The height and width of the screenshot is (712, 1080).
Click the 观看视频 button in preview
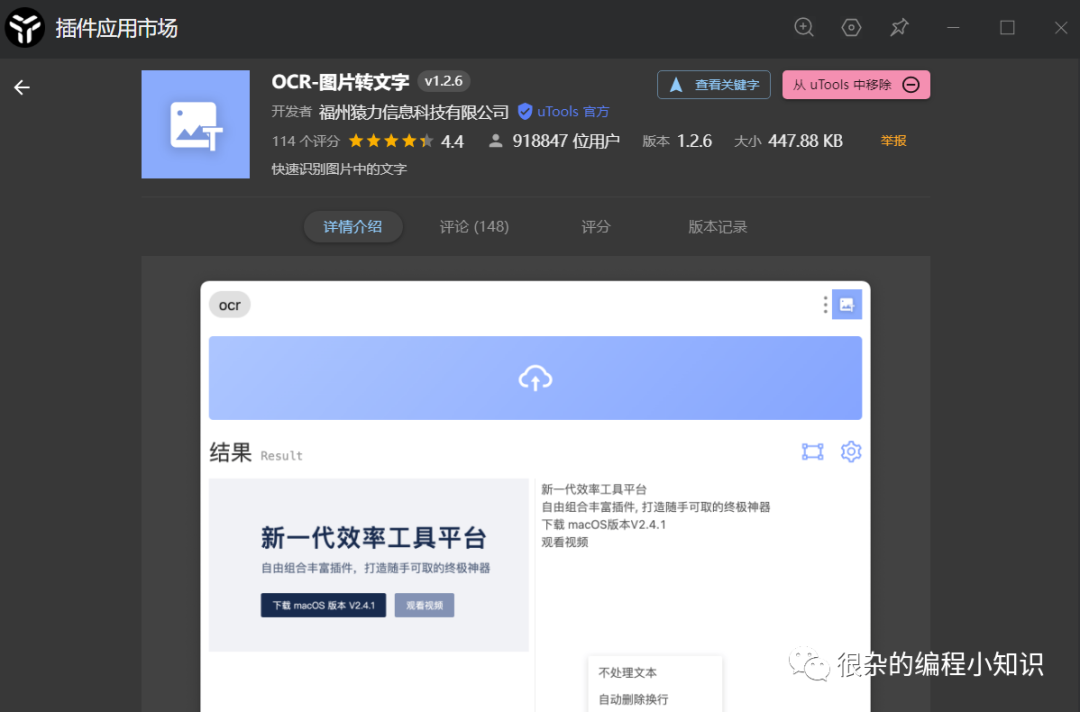click(424, 605)
